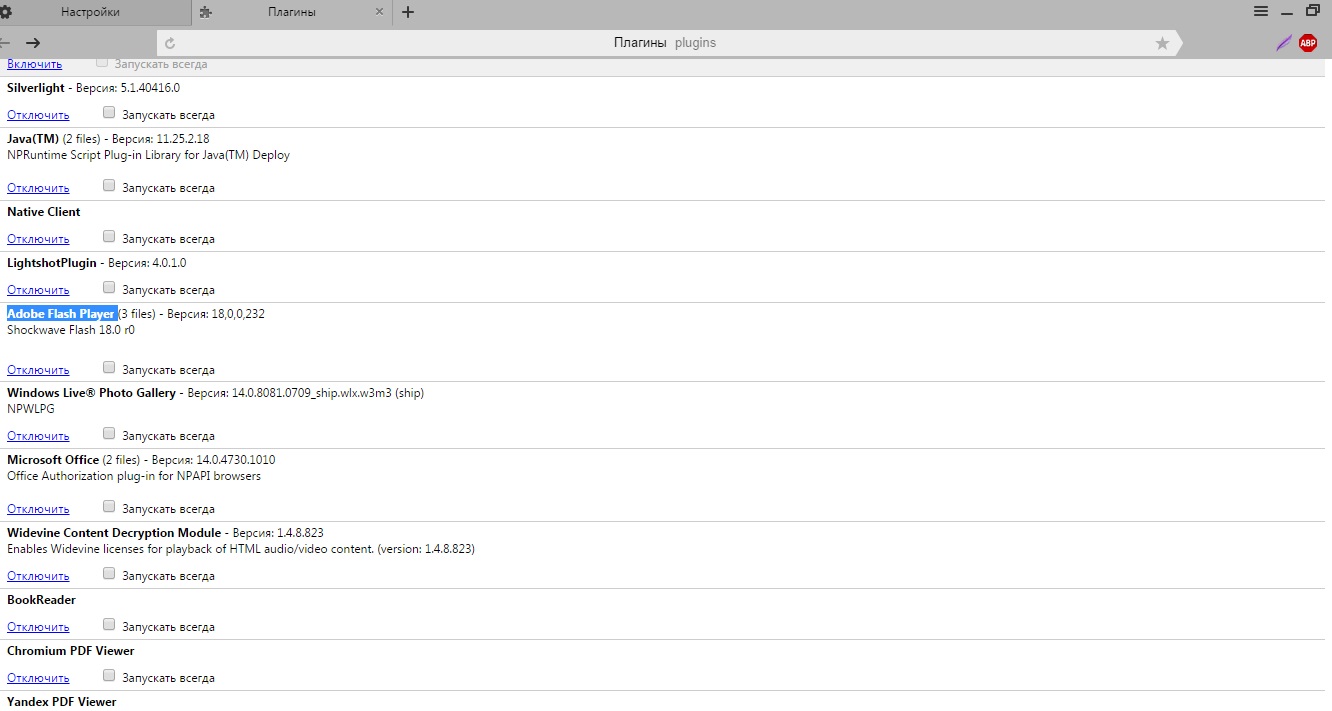Toggle 'Запускать всегда' for LightshotPlugin
This screenshot has width=1332, height=711.
pyautogui.click(x=109, y=288)
